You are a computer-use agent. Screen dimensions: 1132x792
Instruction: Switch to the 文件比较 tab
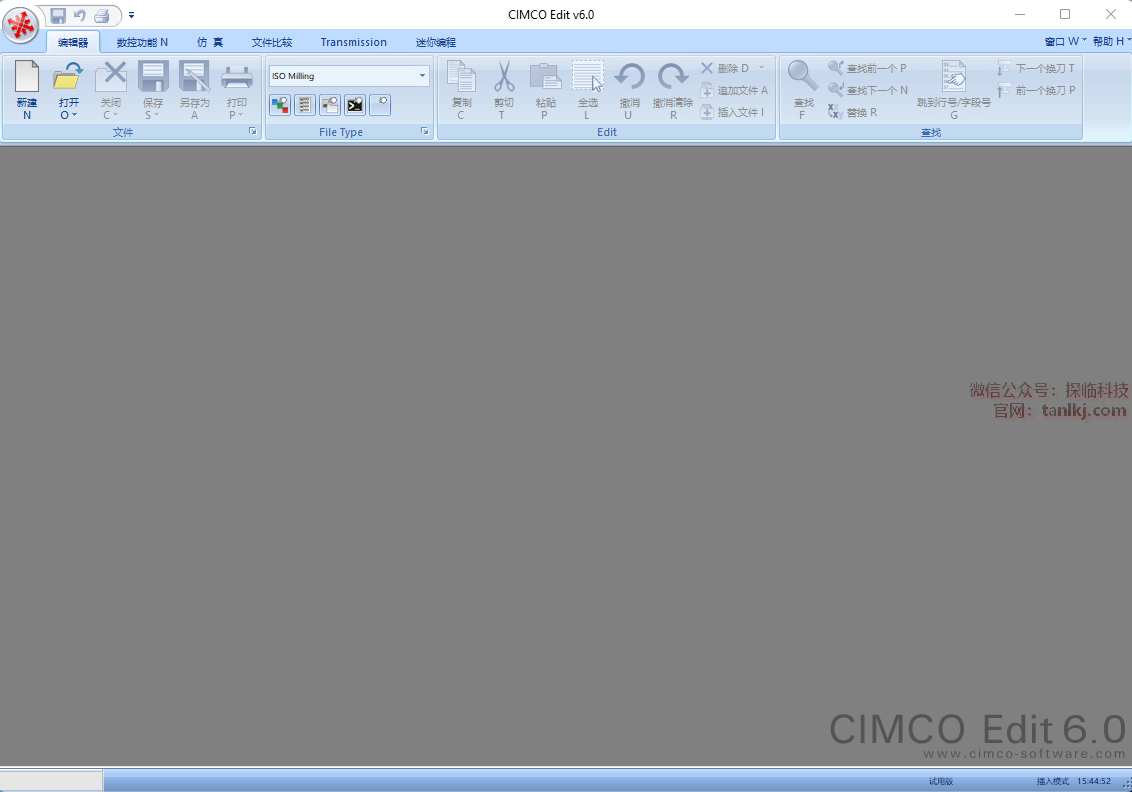click(272, 42)
